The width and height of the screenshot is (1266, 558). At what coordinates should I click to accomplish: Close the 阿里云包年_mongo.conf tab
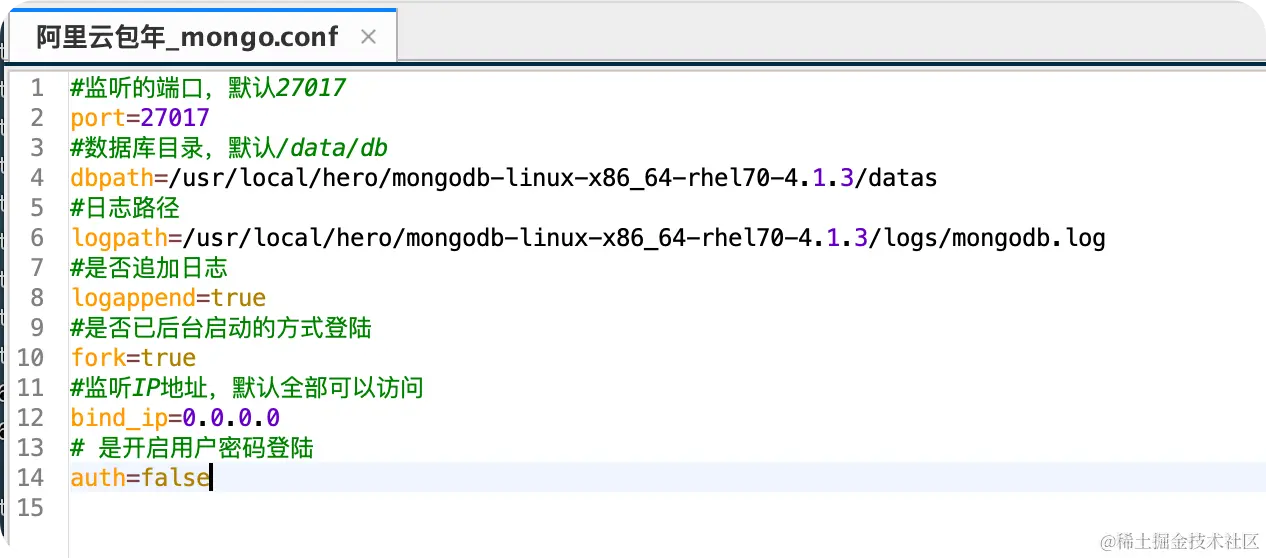[x=368, y=38]
